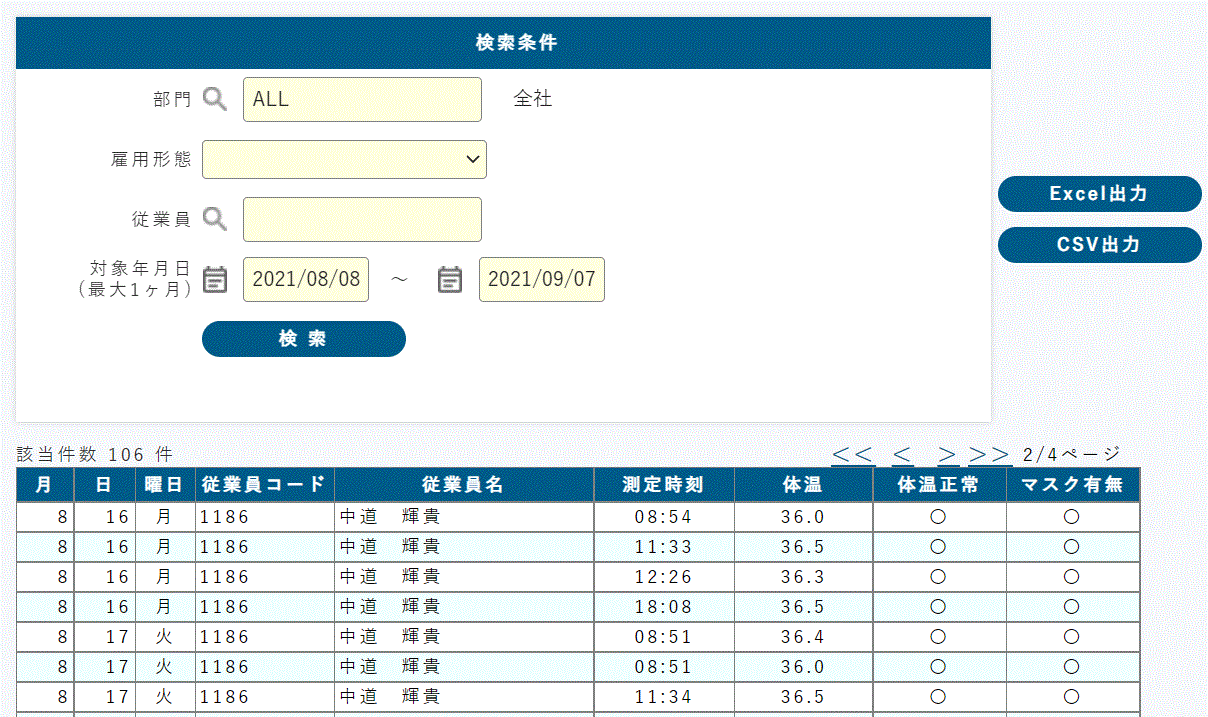Viewport: 1208px width, 717px height.
Task: Focus the 部門 field containing ALL
Action: [x=362, y=99]
